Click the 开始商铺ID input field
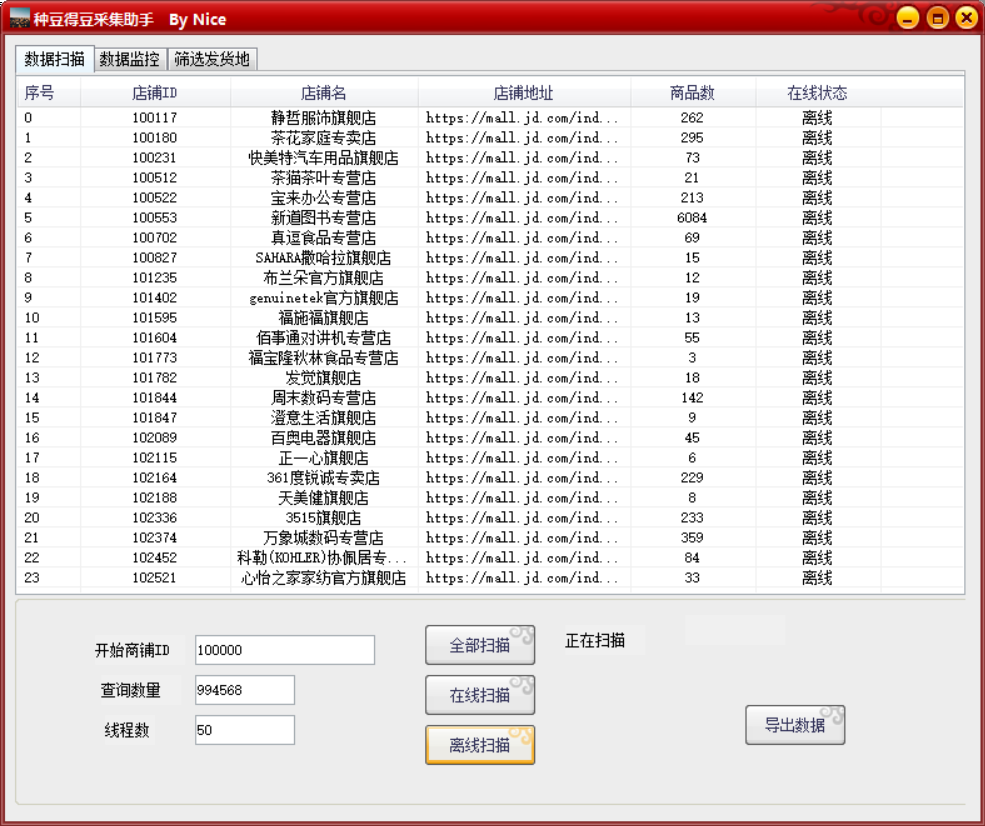Image resolution: width=985 pixels, height=826 pixels. 285,649
